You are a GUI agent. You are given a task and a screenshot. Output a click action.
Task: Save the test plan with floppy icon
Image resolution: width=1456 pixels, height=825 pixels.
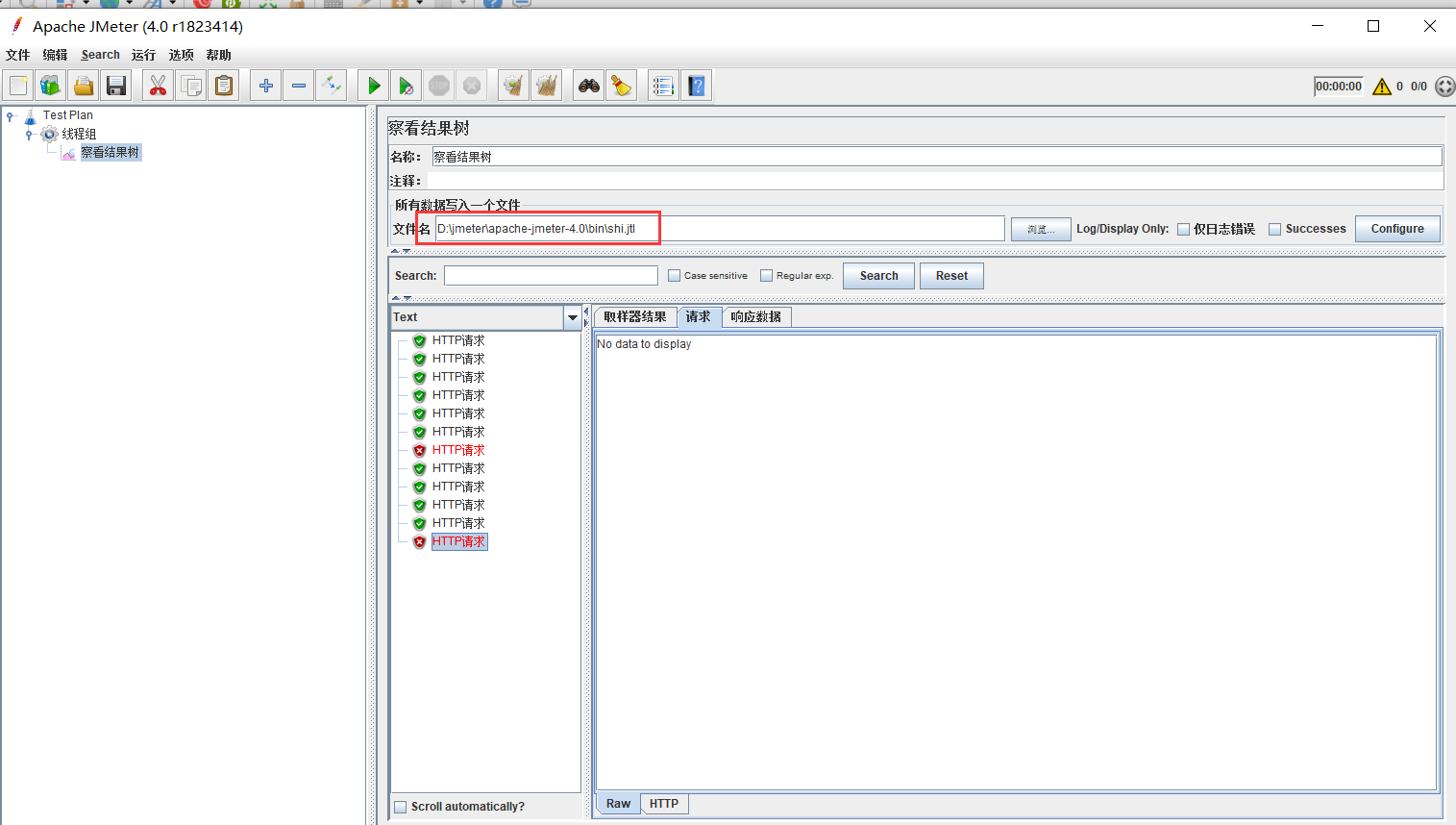click(116, 86)
